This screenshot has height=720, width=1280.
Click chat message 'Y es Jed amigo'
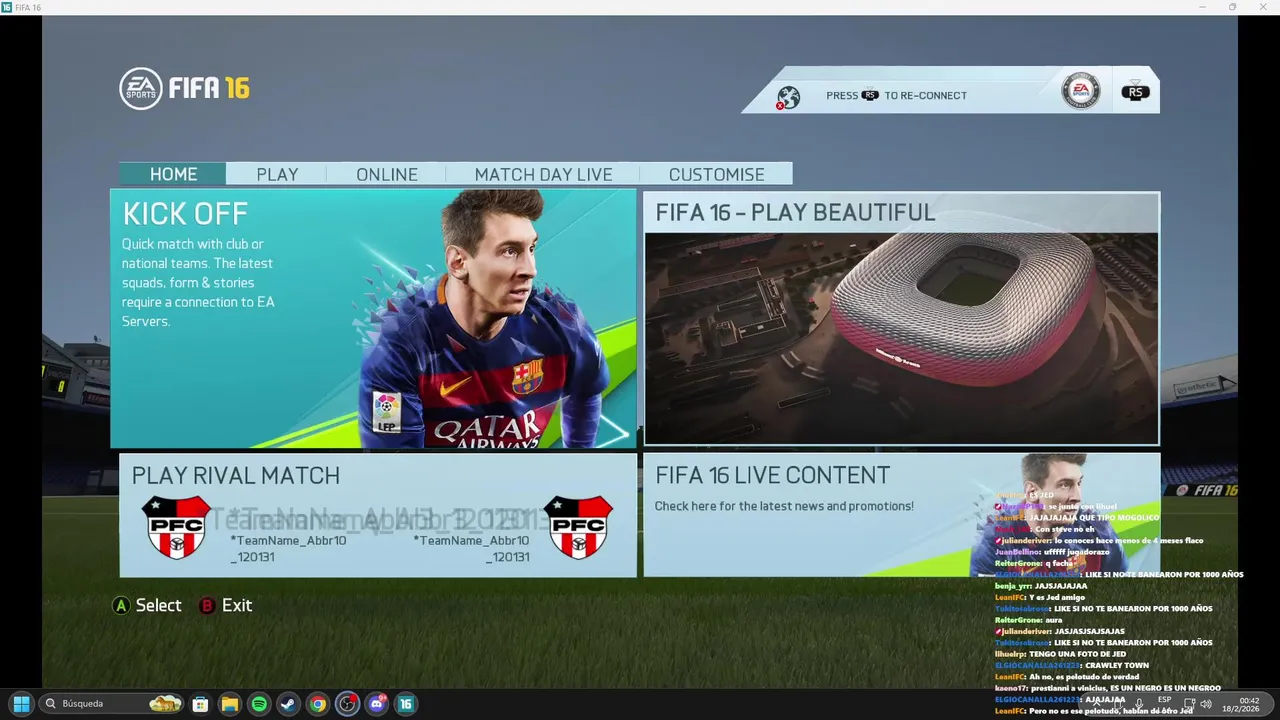tap(1055, 597)
